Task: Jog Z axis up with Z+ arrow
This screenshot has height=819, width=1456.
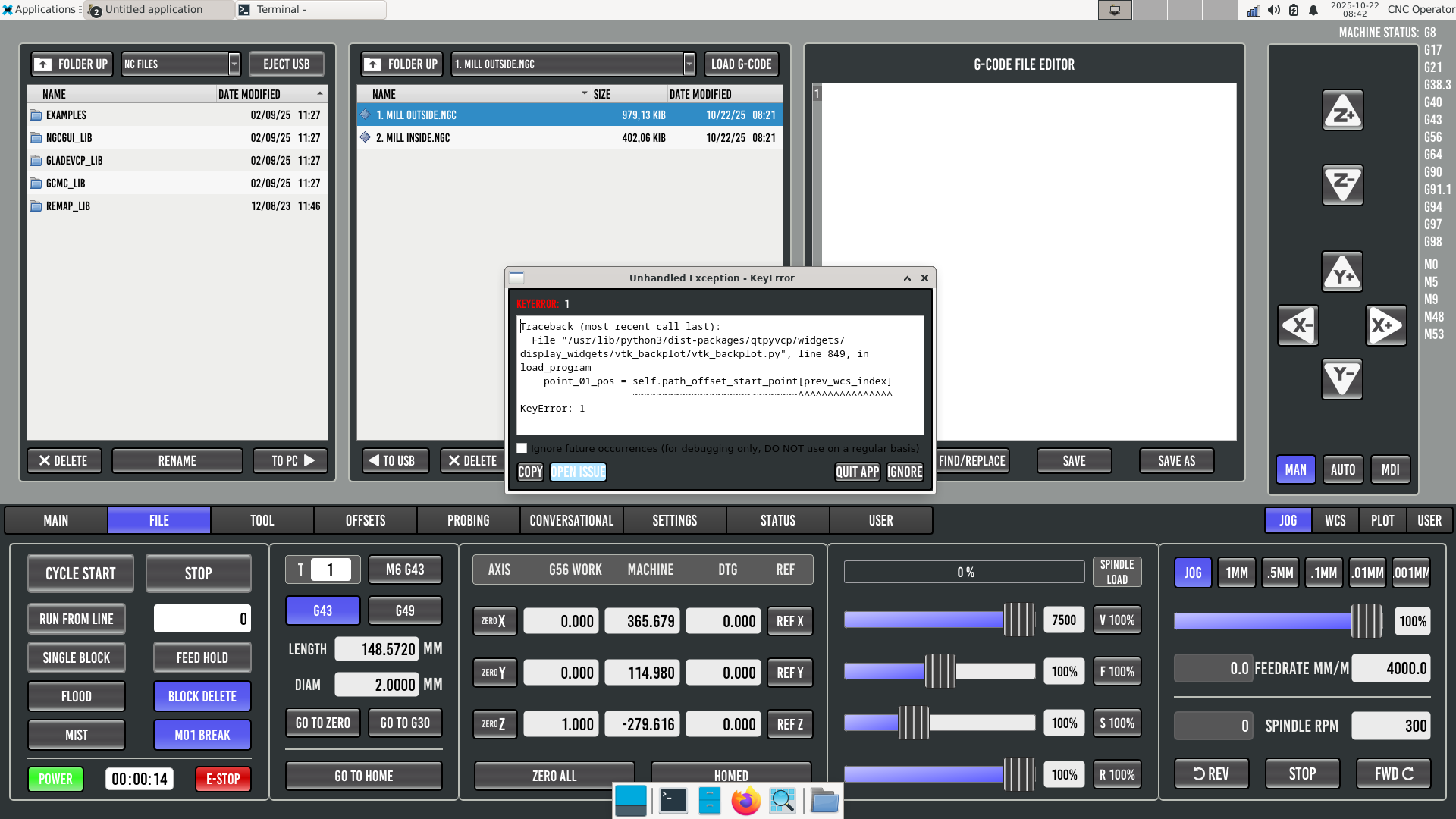Action: click(1342, 111)
